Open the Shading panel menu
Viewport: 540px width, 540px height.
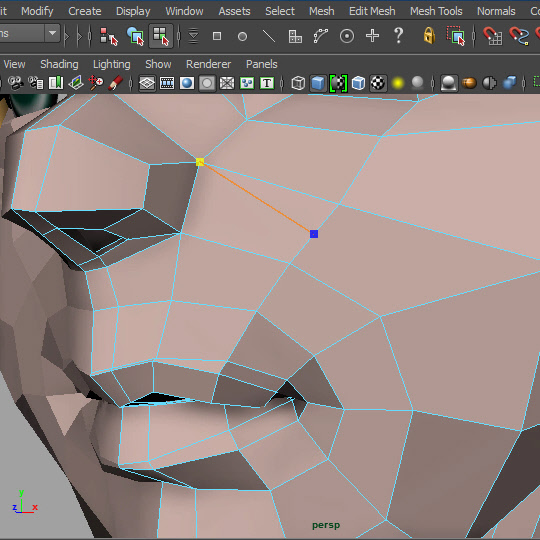tap(59, 64)
